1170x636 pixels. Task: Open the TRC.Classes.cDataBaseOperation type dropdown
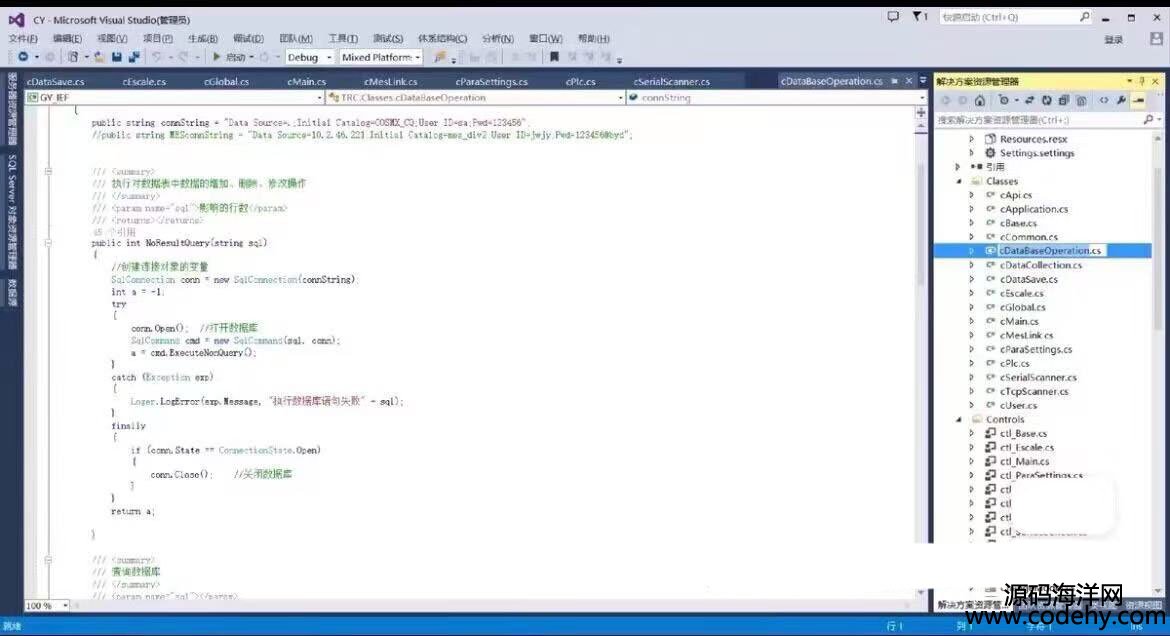click(x=475, y=97)
